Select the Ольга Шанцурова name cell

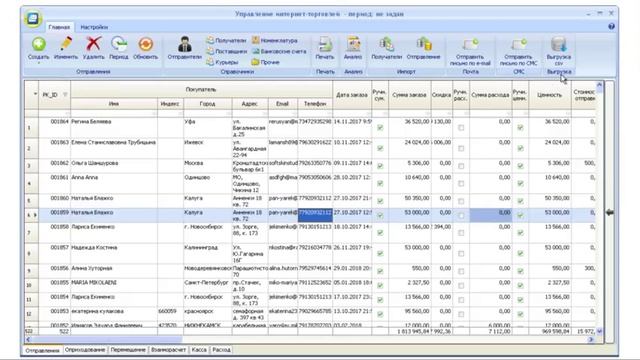pos(114,166)
